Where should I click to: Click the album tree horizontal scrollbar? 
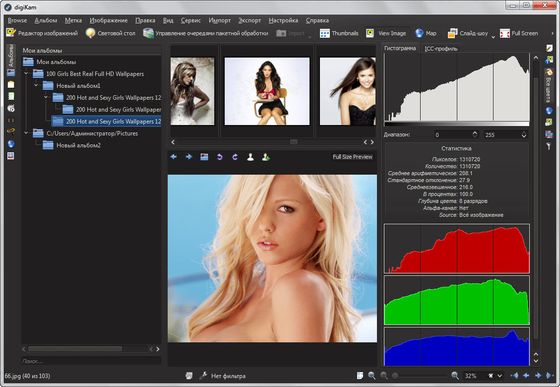[75, 349]
